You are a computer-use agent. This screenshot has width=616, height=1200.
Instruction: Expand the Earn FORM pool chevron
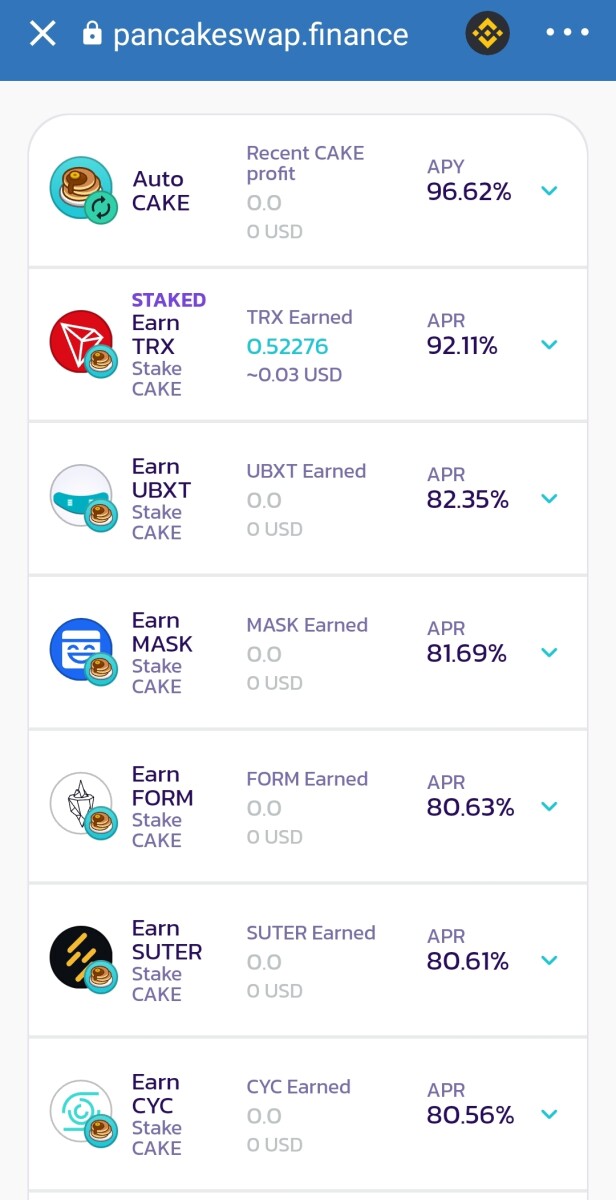pyautogui.click(x=549, y=807)
